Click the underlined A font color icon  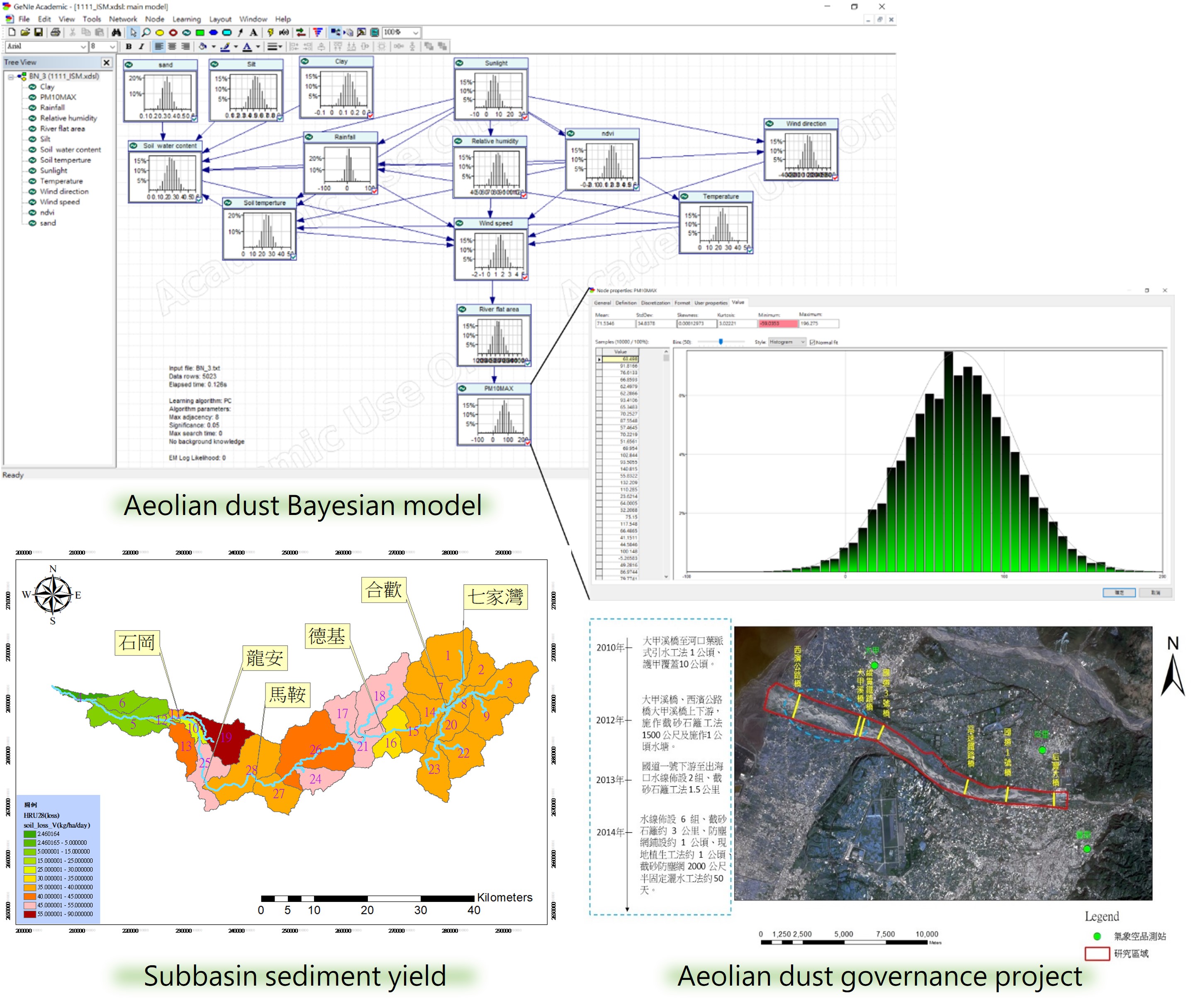click(247, 46)
